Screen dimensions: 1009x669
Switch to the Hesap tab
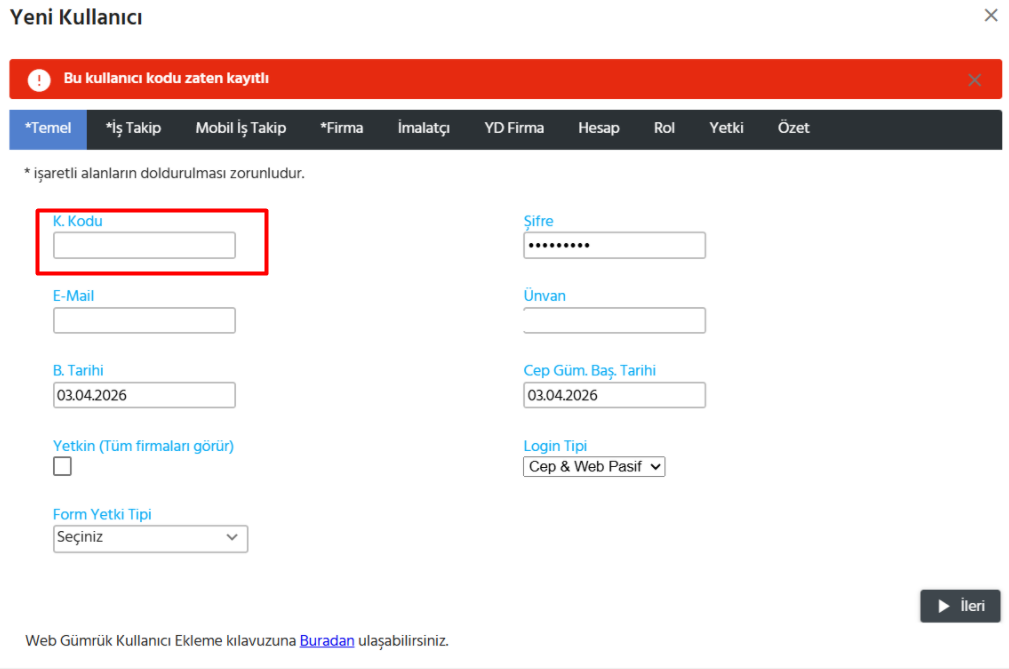coord(598,128)
